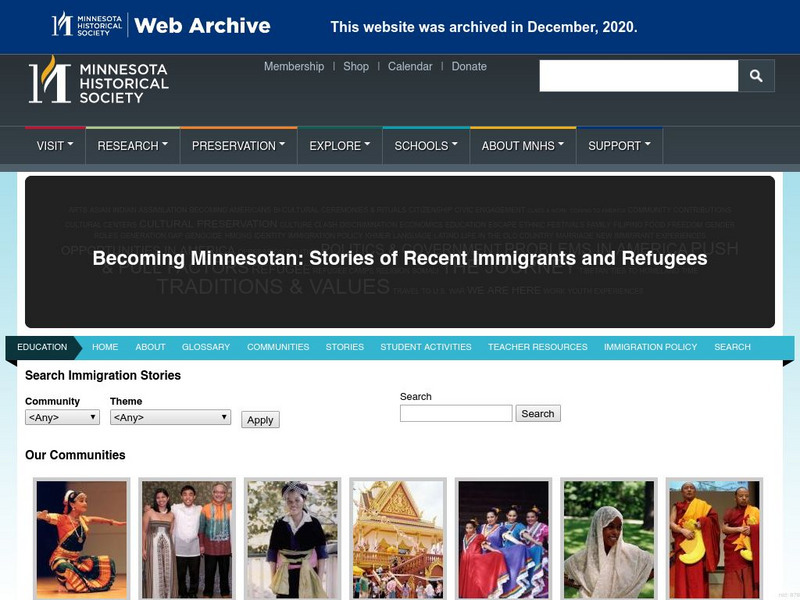Open the Indian dancer community thumbnail
This screenshot has width=800, height=600.
(82, 539)
